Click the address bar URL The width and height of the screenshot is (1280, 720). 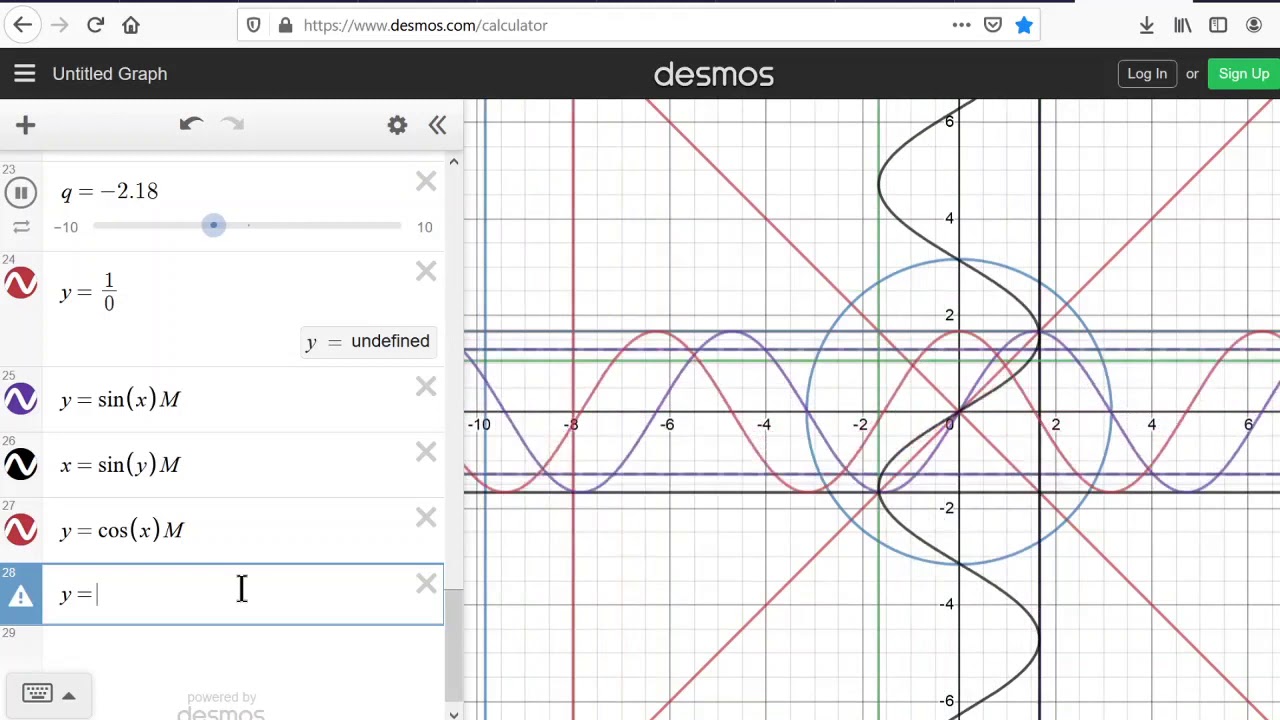pyautogui.click(x=425, y=25)
